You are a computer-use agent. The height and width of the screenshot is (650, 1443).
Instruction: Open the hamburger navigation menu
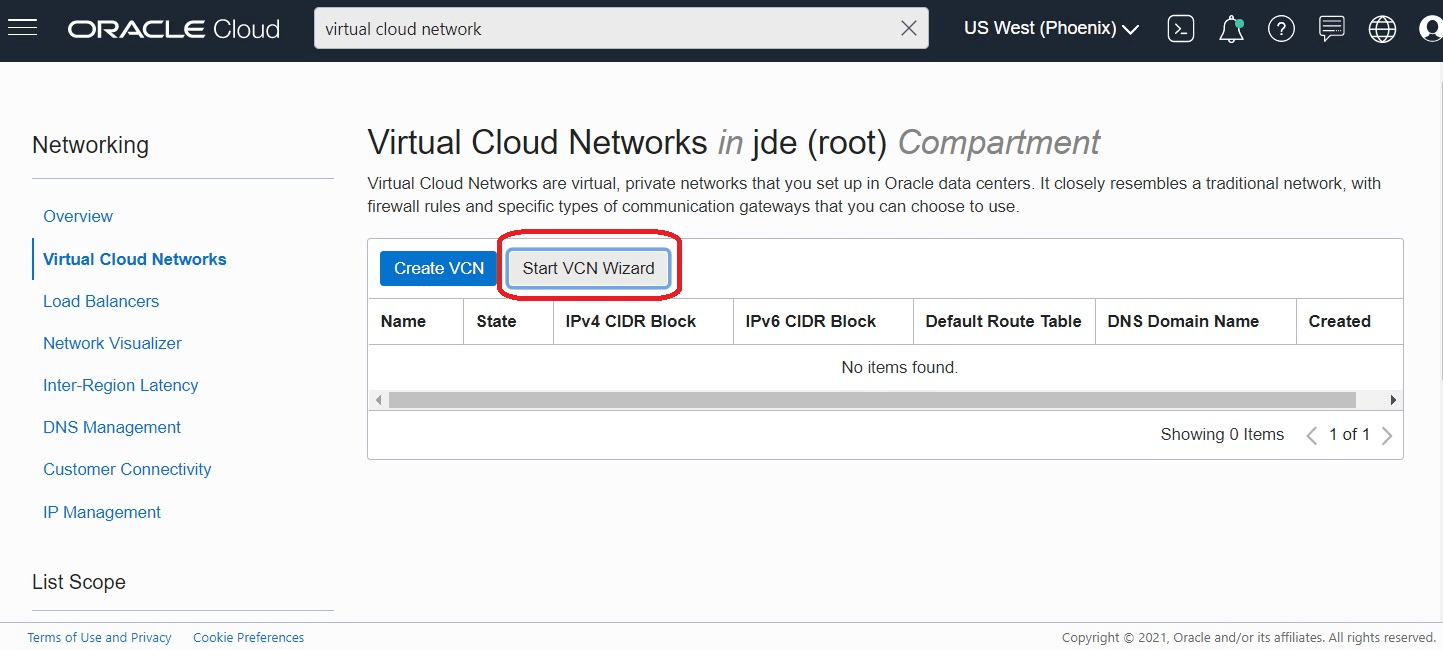pos(22,28)
